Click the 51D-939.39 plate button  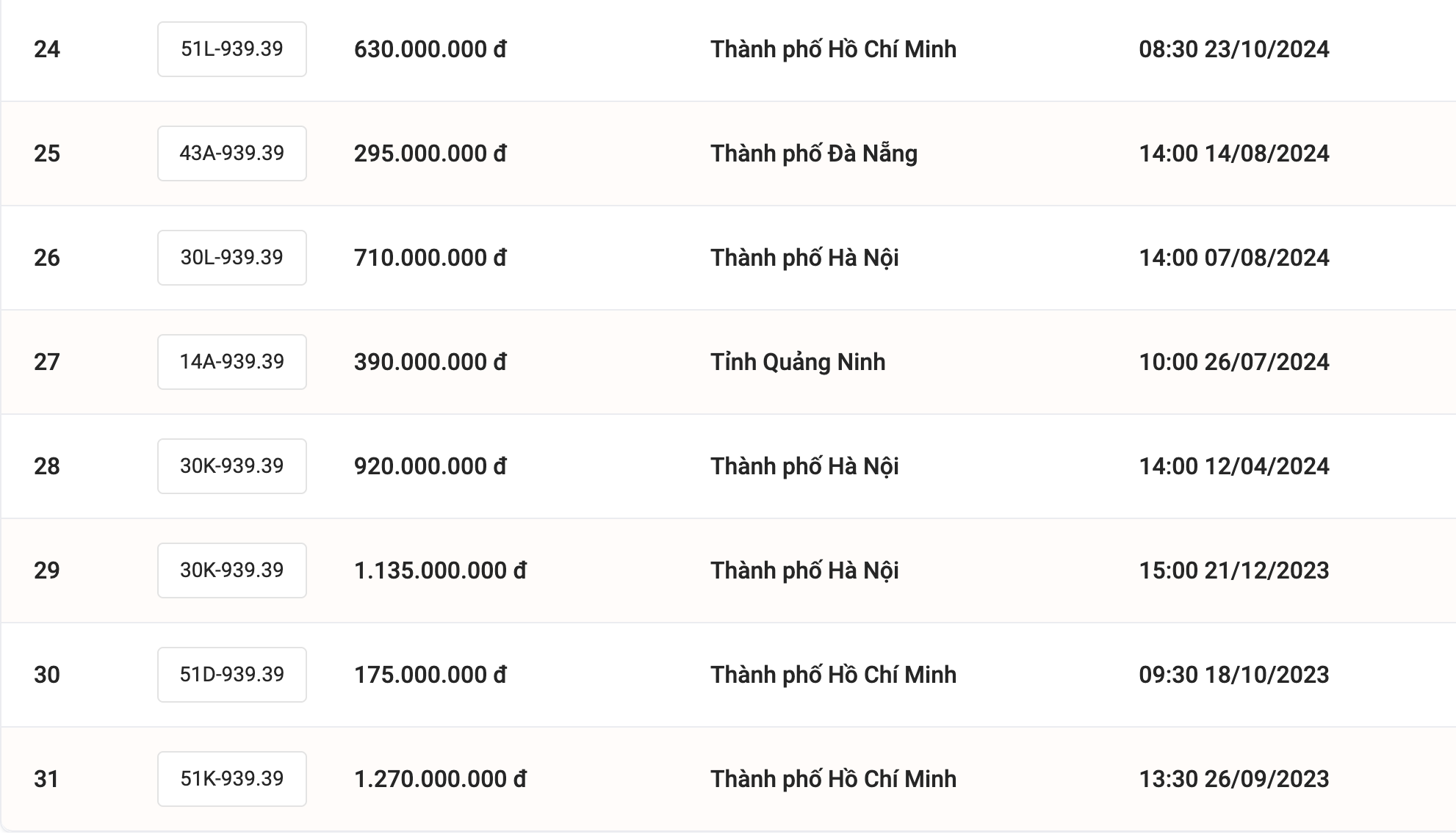231,675
